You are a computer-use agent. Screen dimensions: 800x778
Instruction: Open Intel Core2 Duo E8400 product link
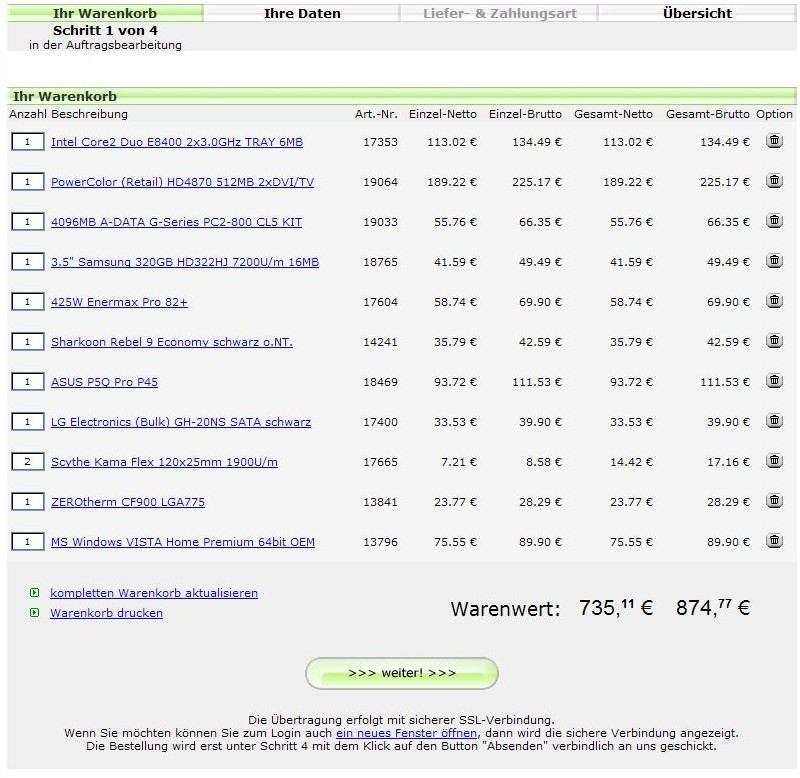pos(177,142)
